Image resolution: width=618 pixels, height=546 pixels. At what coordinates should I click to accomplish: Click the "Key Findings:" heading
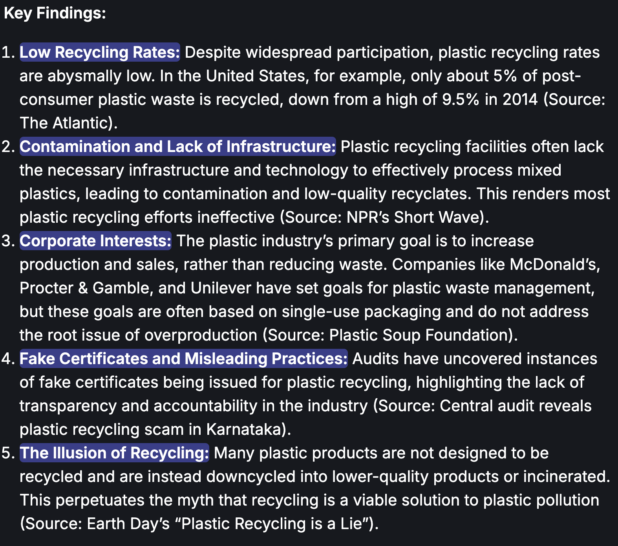(55, 15)
